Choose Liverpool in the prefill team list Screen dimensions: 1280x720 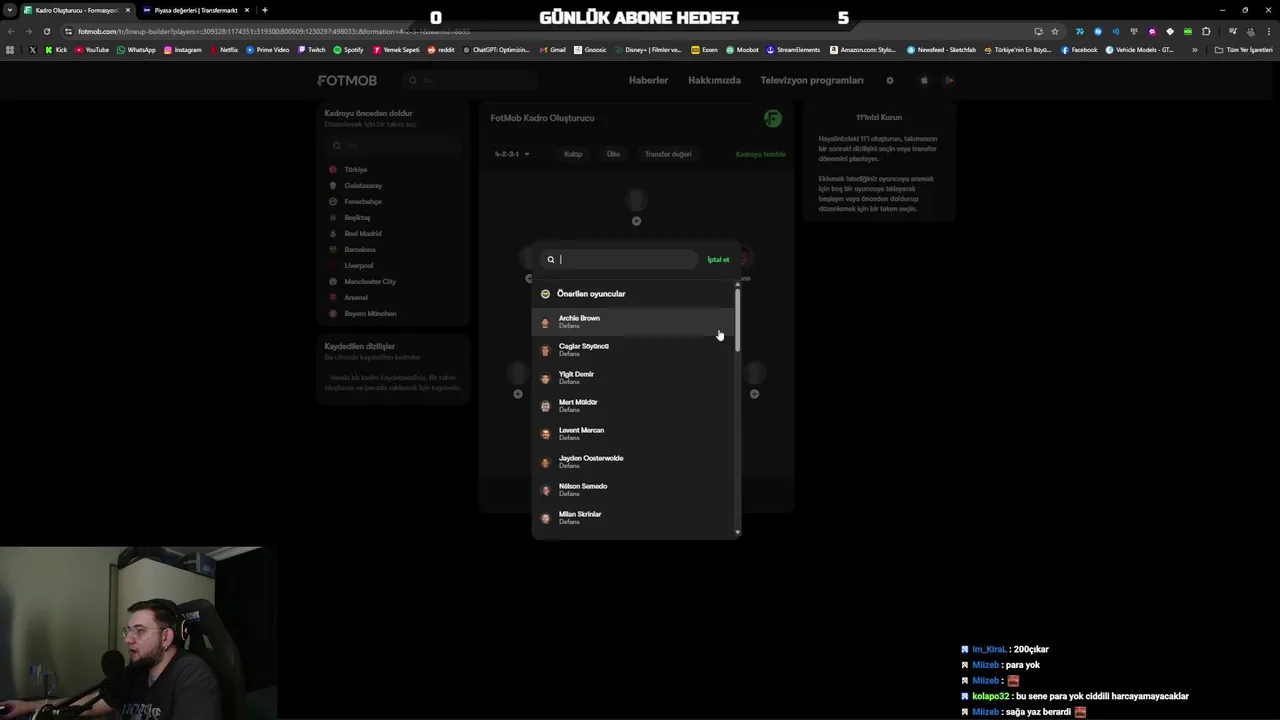click(x=394, y=265)
